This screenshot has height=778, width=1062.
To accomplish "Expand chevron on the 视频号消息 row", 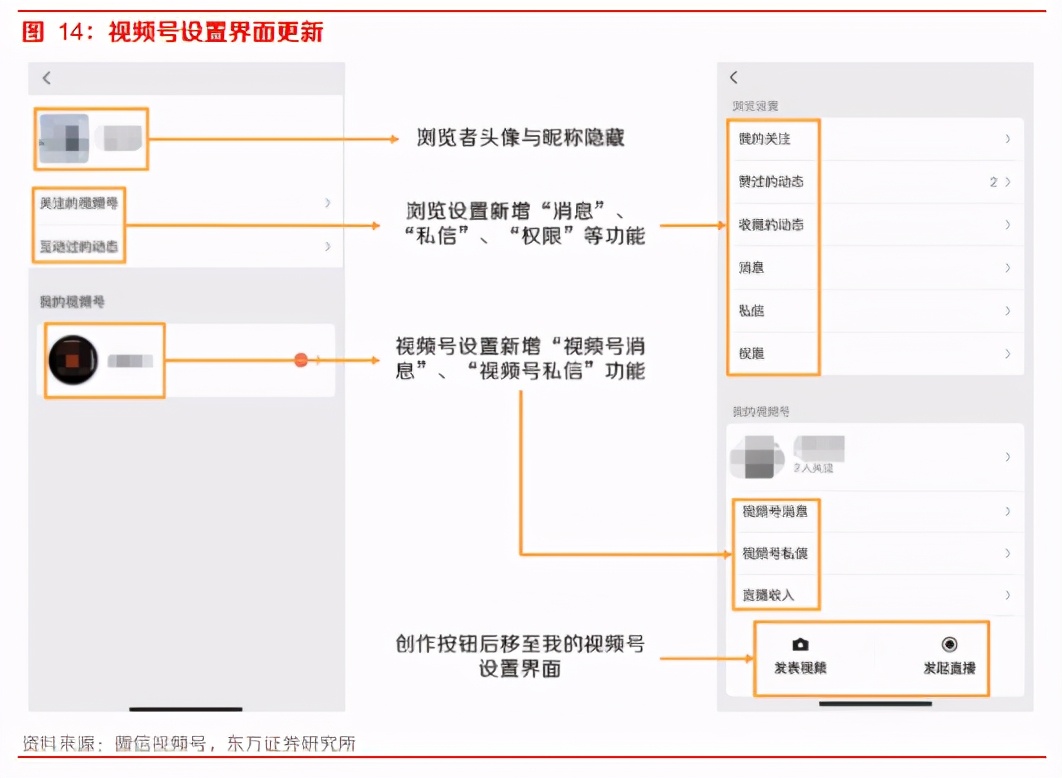I will [x=1008, y=511].
